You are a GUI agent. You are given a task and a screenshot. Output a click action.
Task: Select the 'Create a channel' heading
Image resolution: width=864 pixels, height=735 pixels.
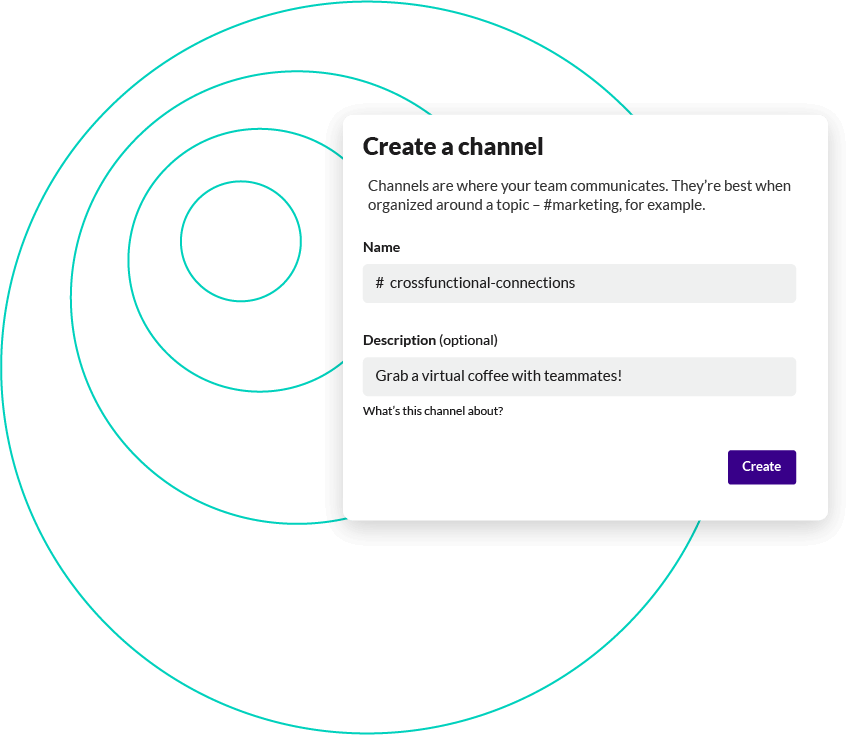[453, 147]
